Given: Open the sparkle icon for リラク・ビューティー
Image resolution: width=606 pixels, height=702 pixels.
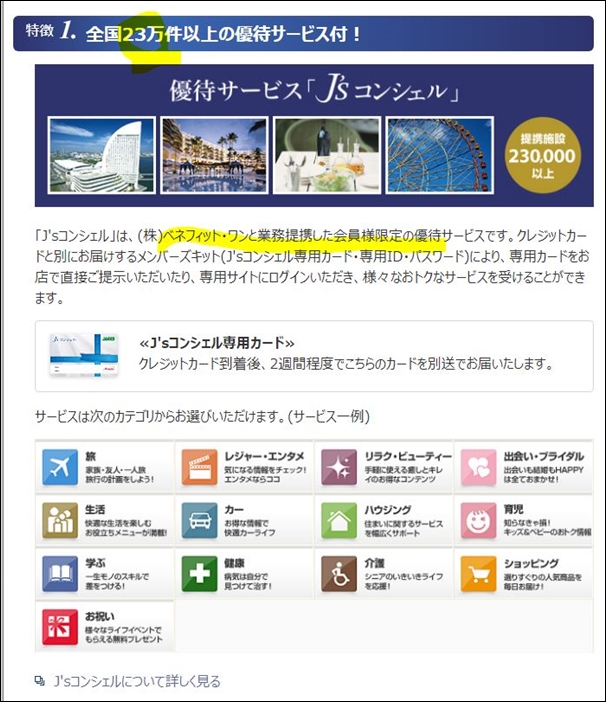Looking at the screenshot, I should click(x=339, y=467).
